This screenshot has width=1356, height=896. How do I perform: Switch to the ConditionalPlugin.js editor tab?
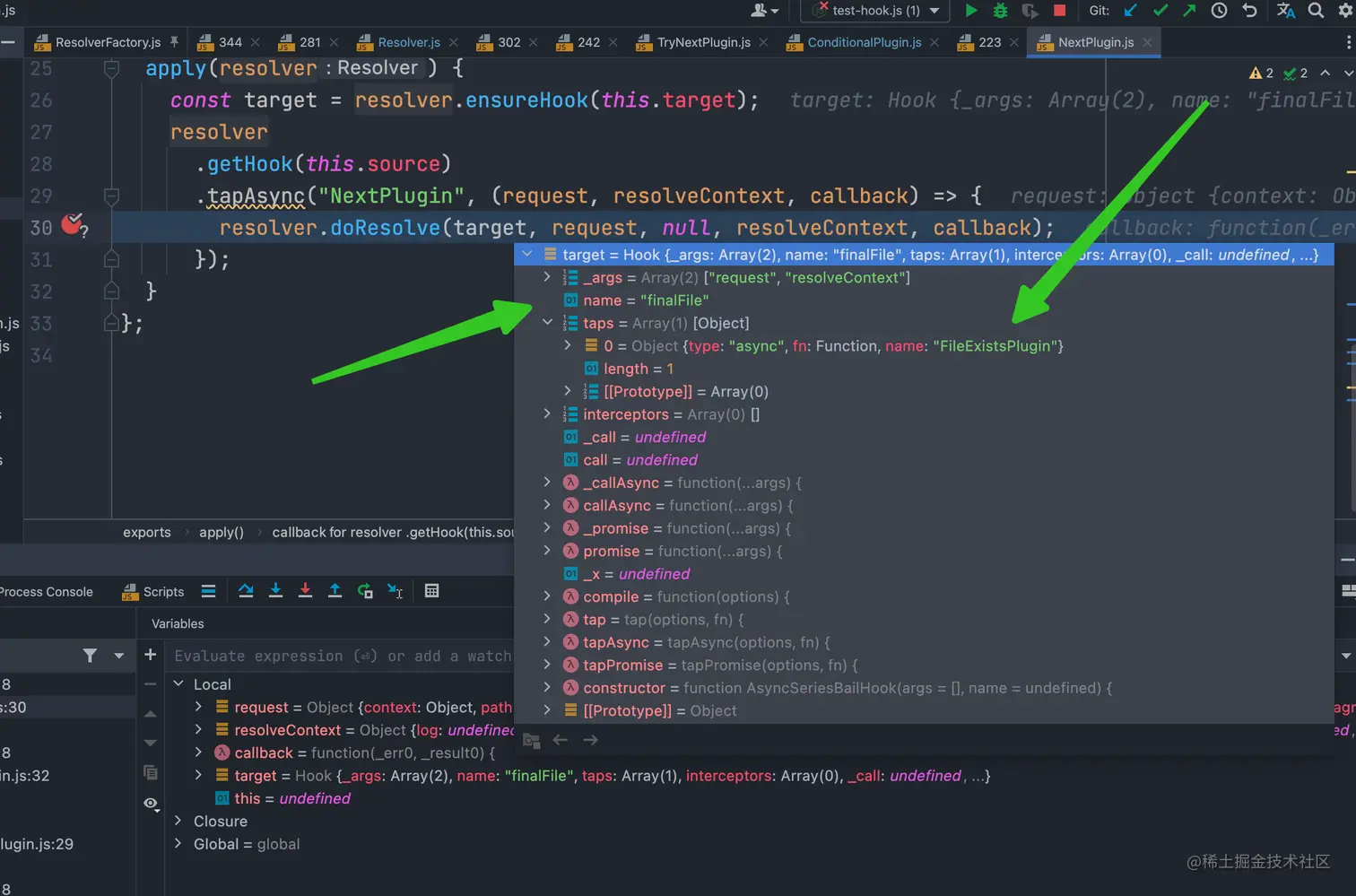click(x=864, y=42)
